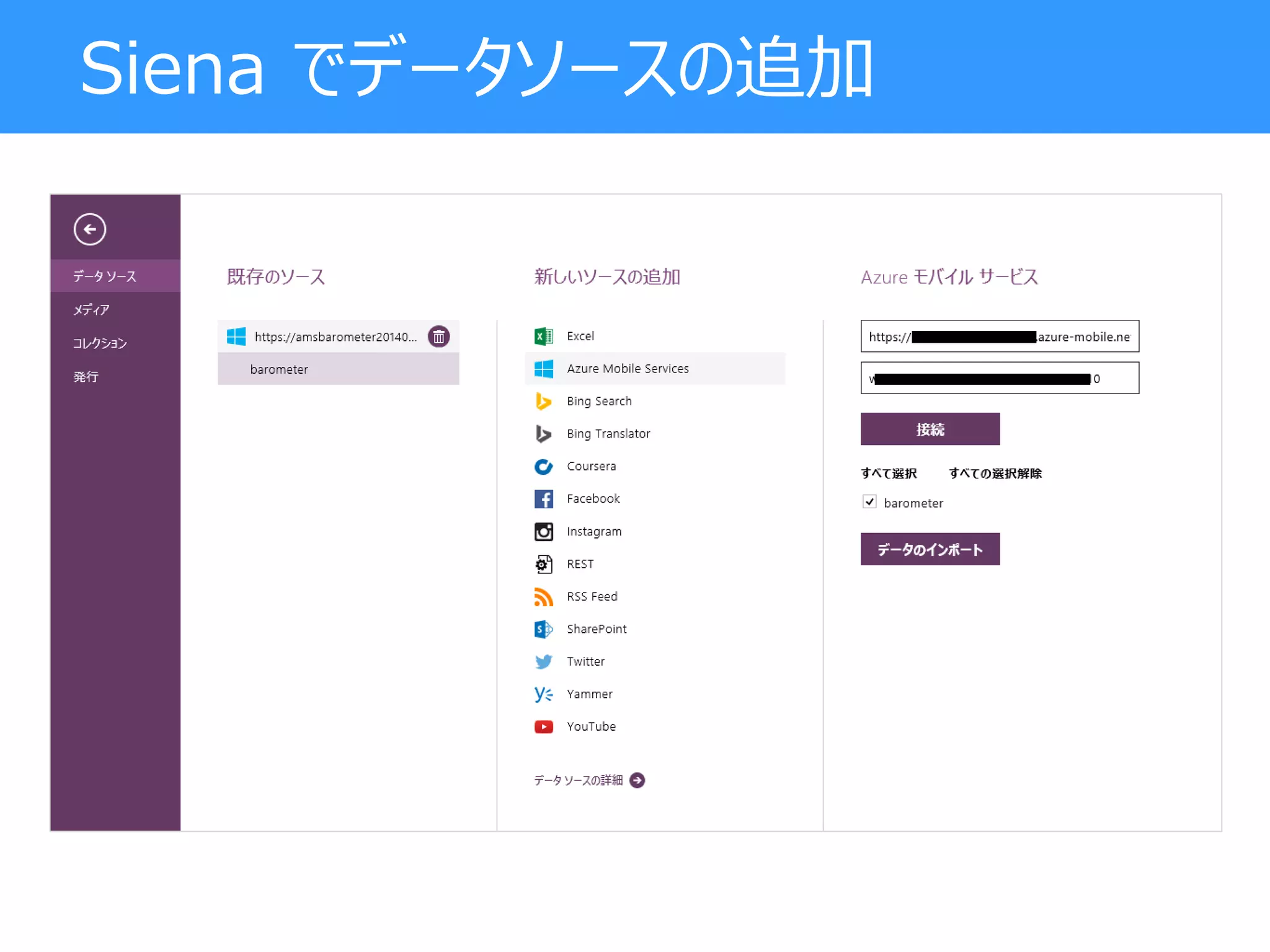Click the Facebook icon
Image resolution: width=1270 pixels, height=952 pixels.
[544, 499]
